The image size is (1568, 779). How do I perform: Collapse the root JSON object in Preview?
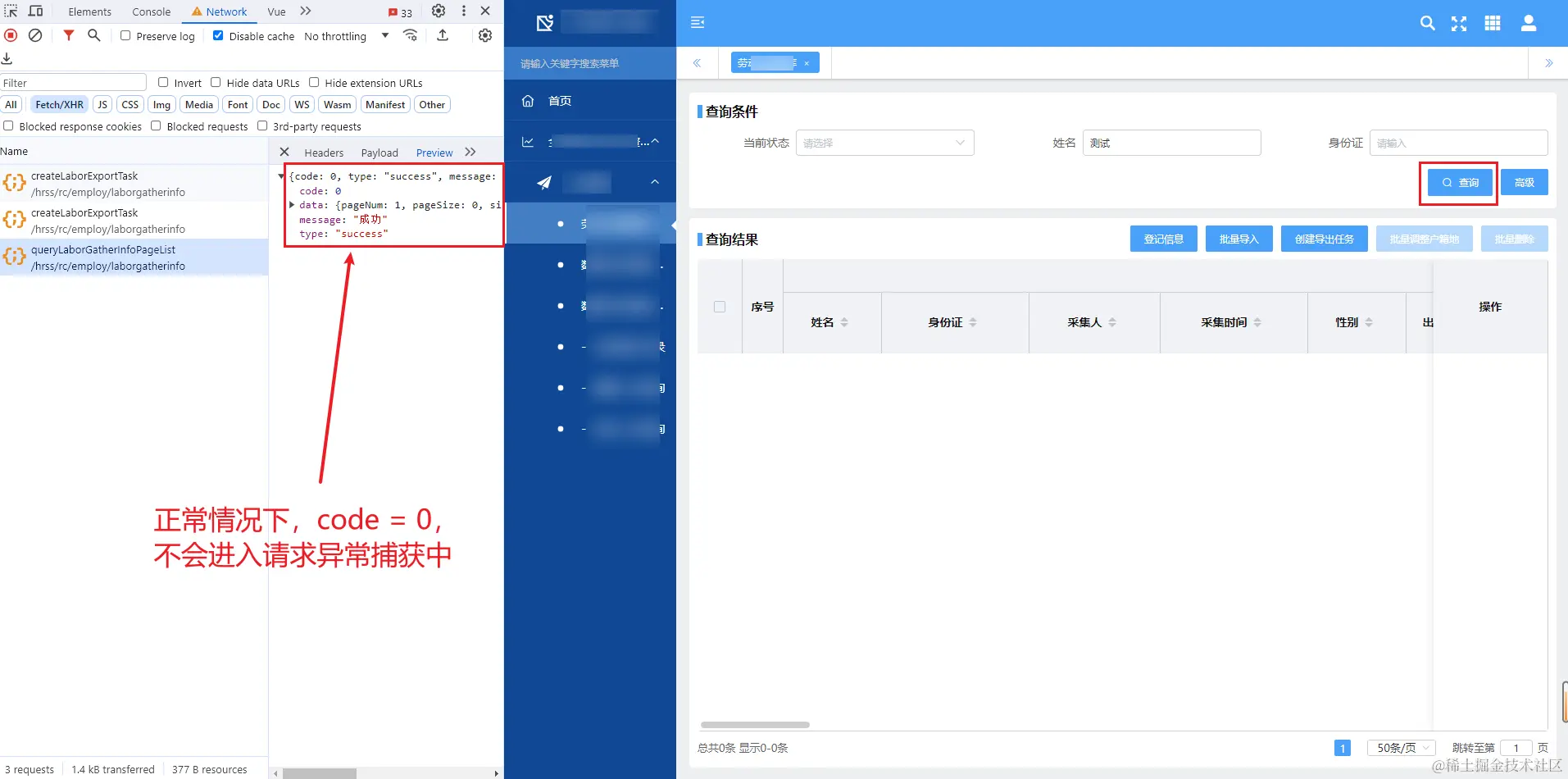pos(281,176)
